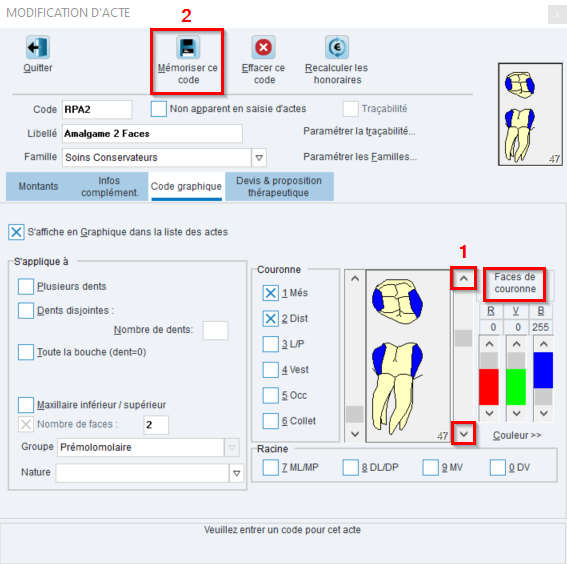Toggle Non apparent en saisie d'actes
The image size is (567, 564).
click(159, 109)
